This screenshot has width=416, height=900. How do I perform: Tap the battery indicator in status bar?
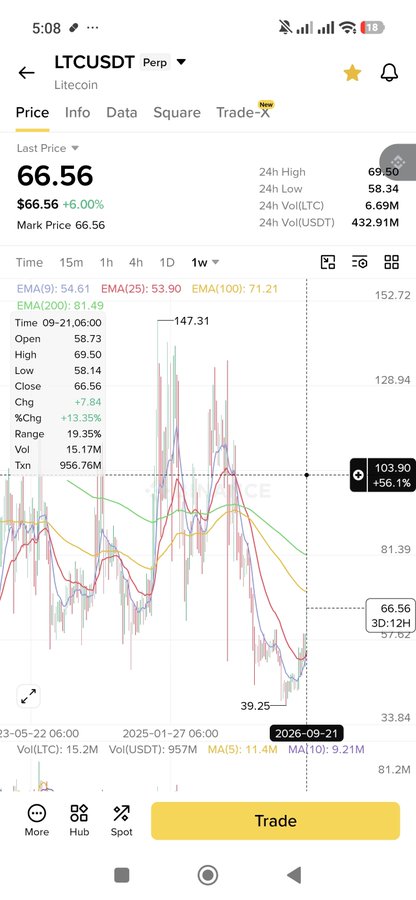(372, 27)
